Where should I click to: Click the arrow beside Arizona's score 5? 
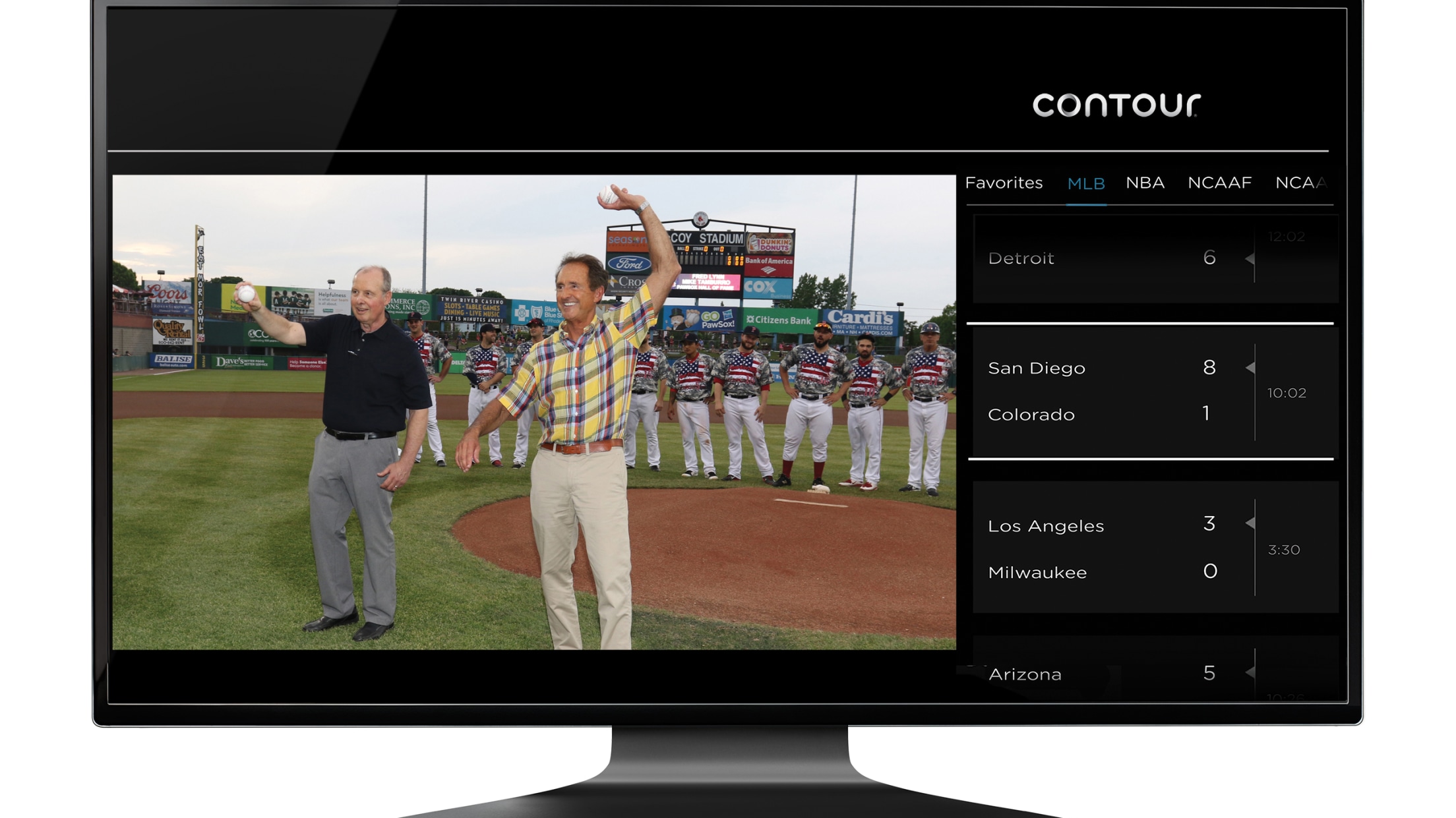pyautogui.click(x=1250, y=672)
